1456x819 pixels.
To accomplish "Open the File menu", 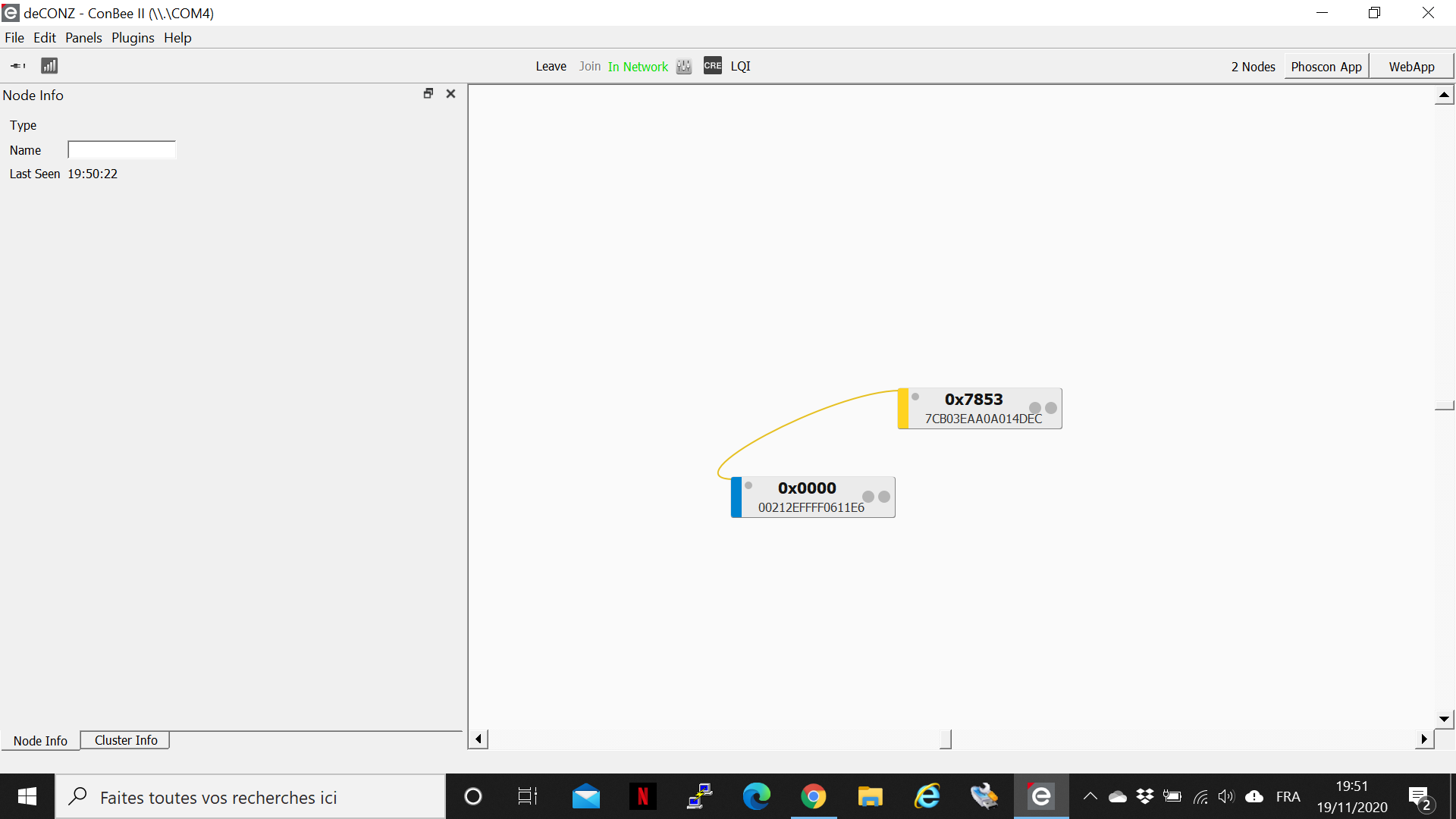I will click(x=14, y=38).
